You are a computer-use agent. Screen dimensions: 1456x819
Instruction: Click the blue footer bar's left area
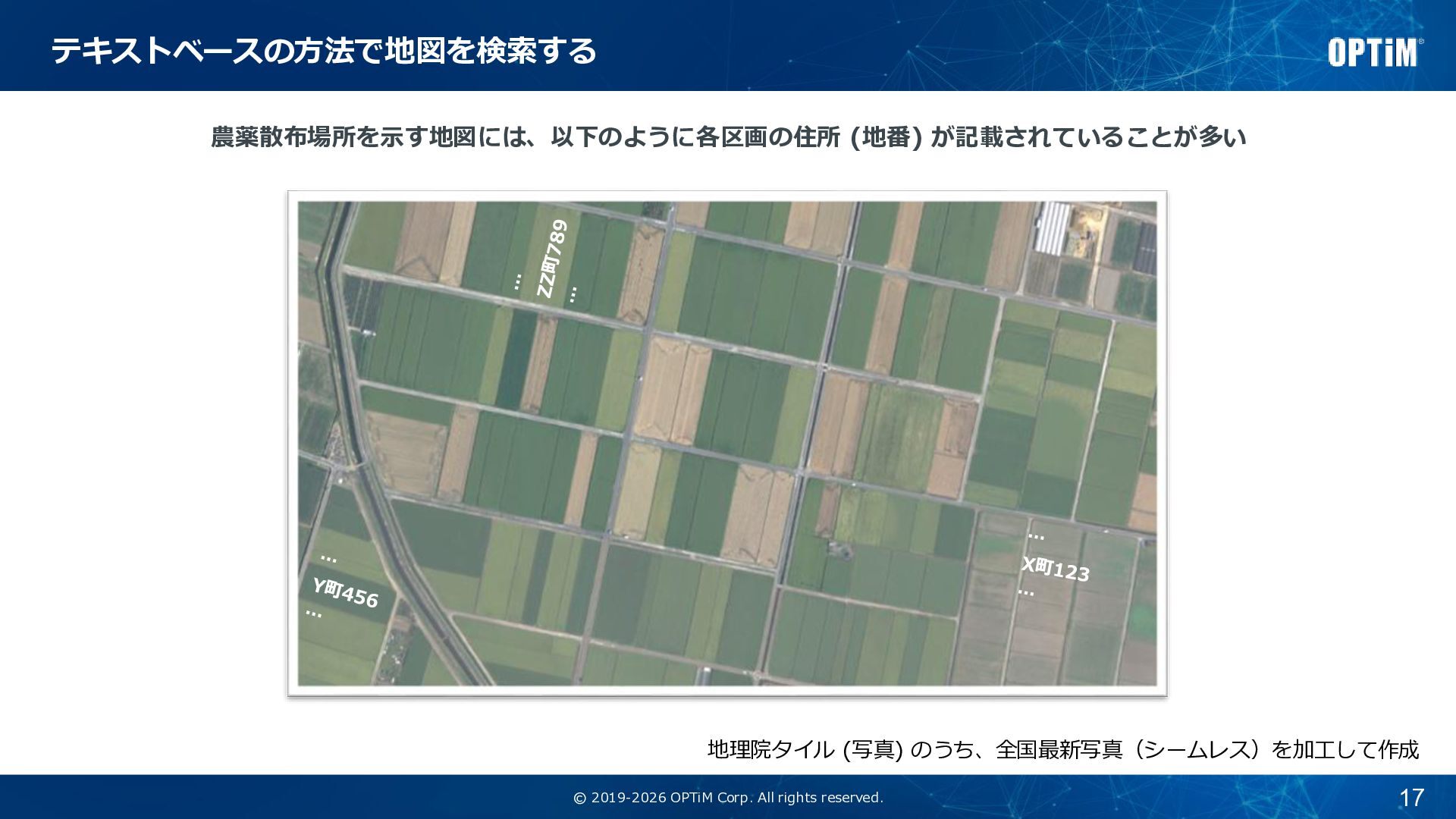[227, 797]
